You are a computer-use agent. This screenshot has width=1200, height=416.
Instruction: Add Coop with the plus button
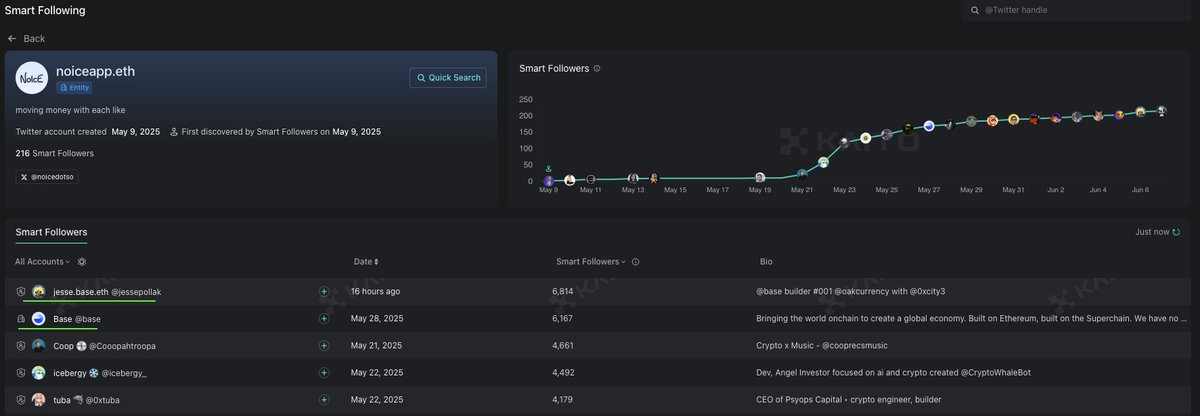324,345
